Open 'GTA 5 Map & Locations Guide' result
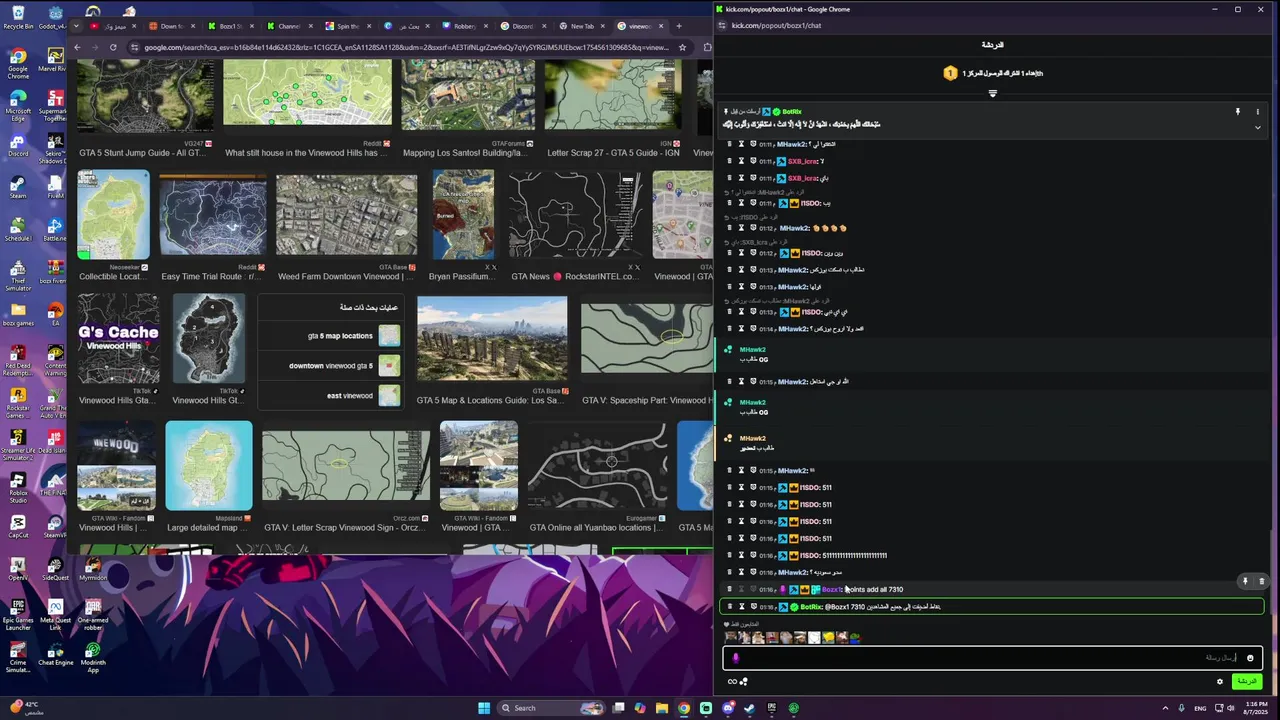The image size is (1280, 720). 492,339
